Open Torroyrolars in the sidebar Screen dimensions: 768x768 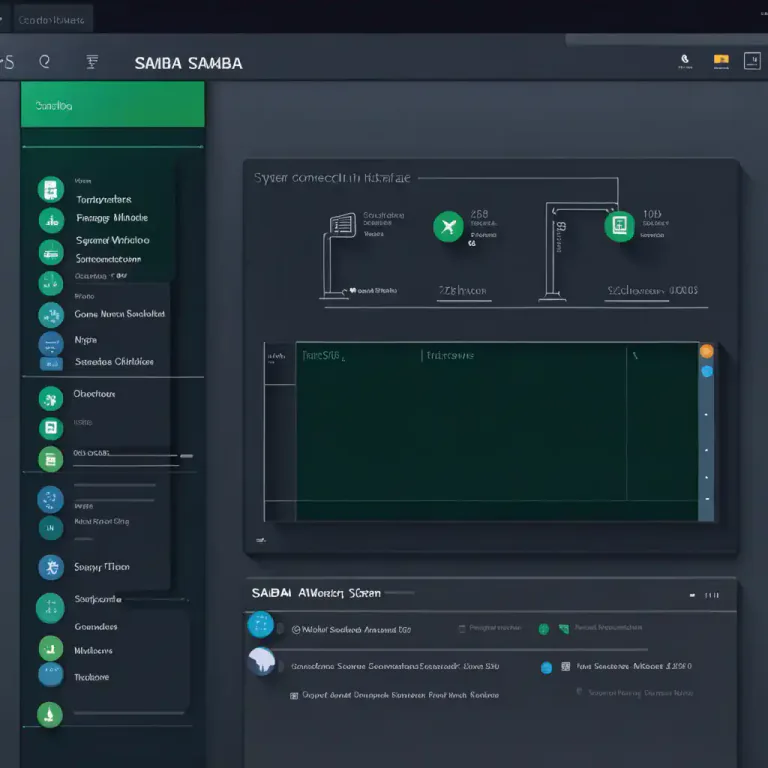tap(103, 199)
